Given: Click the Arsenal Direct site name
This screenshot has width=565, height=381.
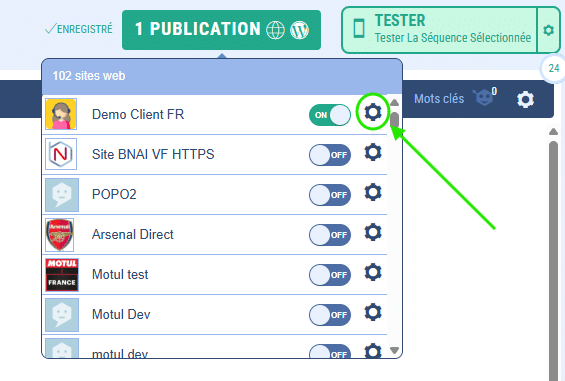Looking at the screenshot, I should click(x=133, y=234).
